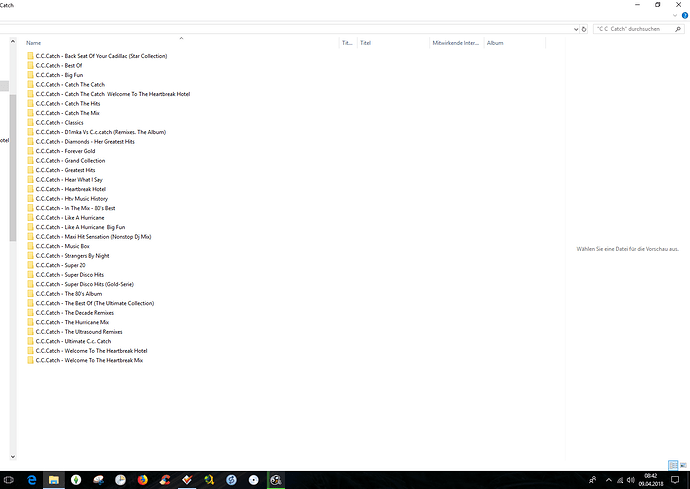Open Task View on the taskbar

point(9,480)
